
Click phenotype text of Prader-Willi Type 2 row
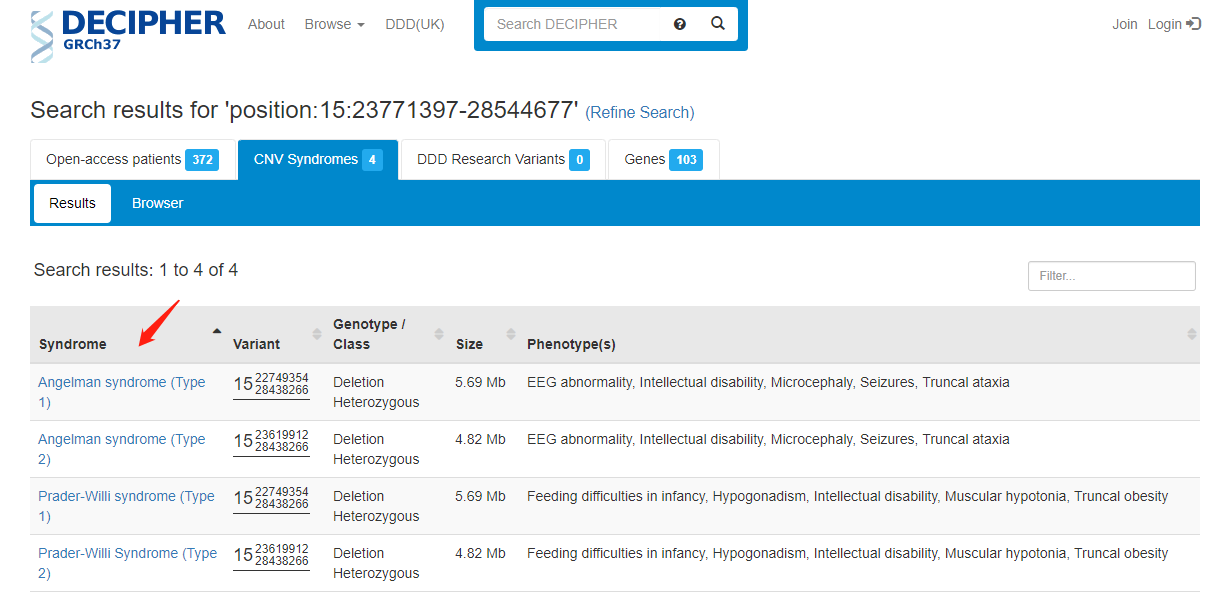[x=847, y=553]
